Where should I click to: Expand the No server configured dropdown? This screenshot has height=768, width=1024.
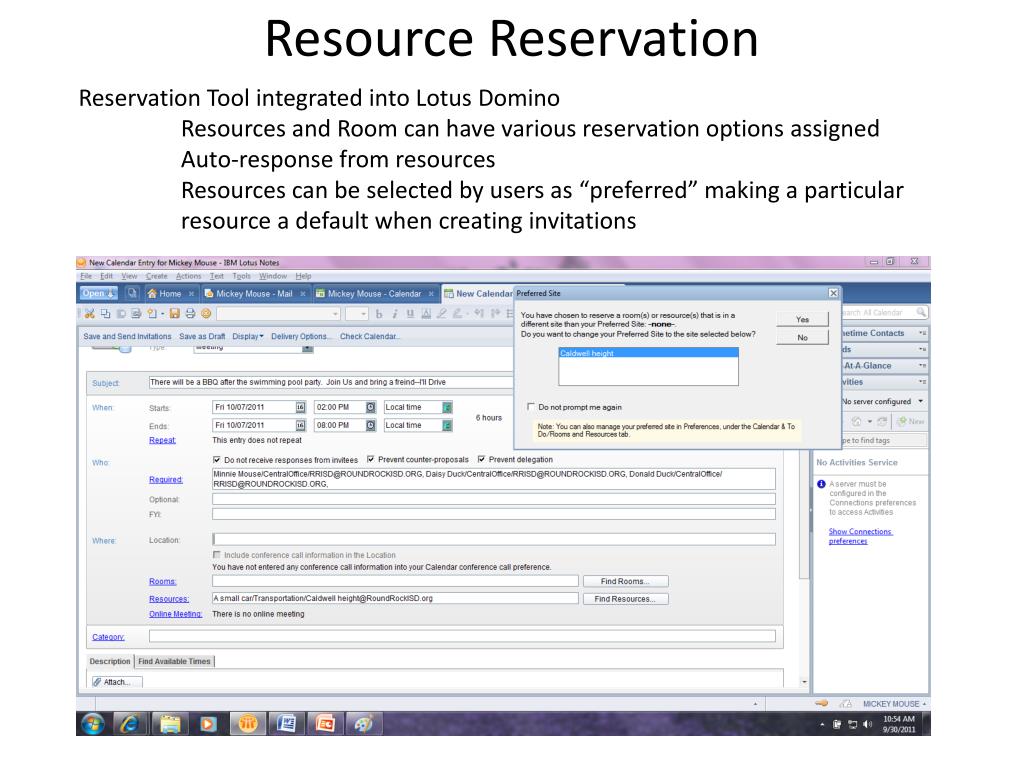click(921, 402)
